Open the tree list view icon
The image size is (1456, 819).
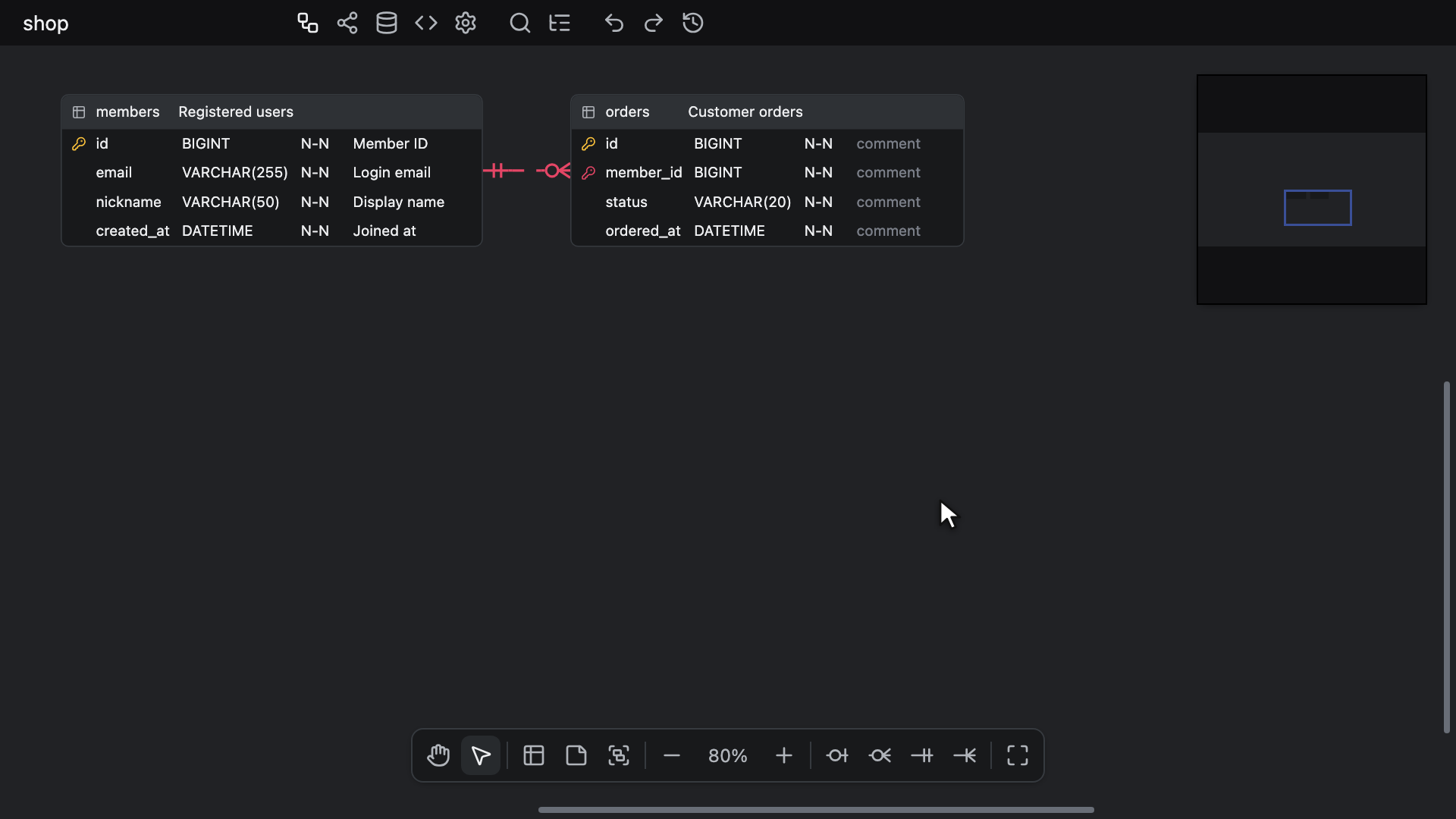560,23
